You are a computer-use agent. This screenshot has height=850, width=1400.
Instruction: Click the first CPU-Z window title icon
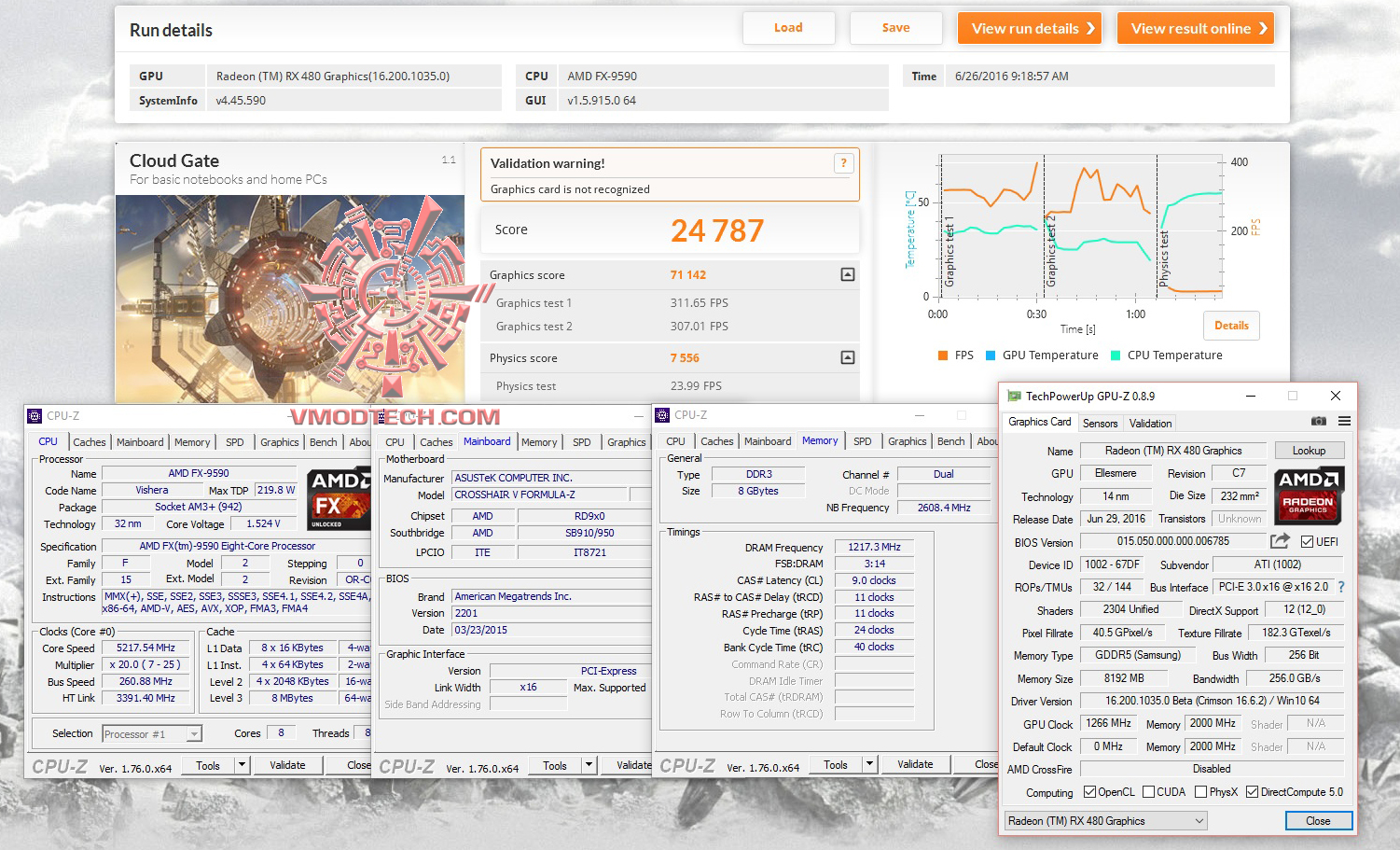(35, 416)
